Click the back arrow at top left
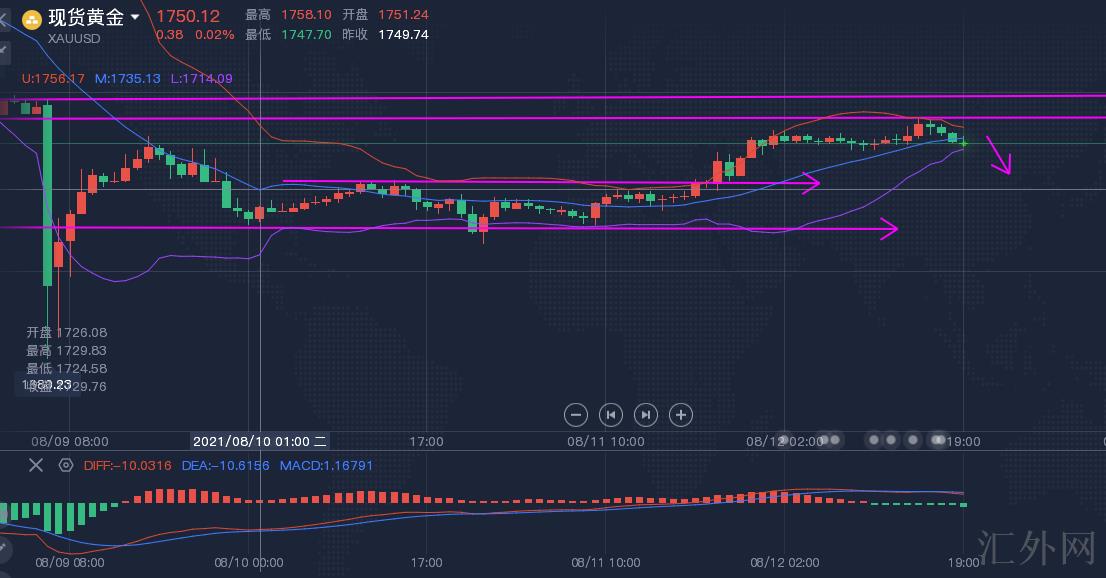 pyautogui.click(x=3, y=19)
